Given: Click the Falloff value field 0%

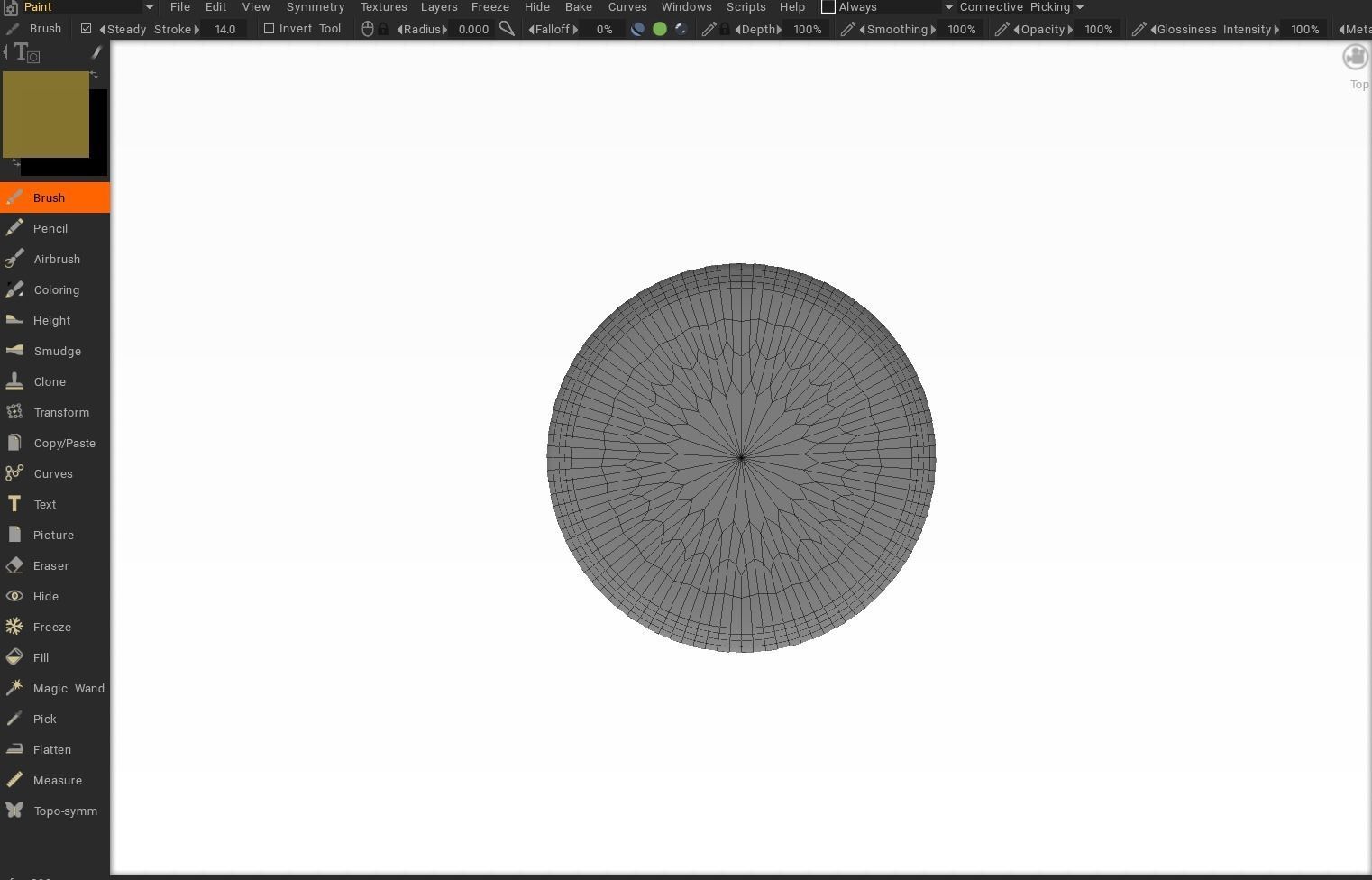Looking at the screenshot, I should click(x=604, y=29).
